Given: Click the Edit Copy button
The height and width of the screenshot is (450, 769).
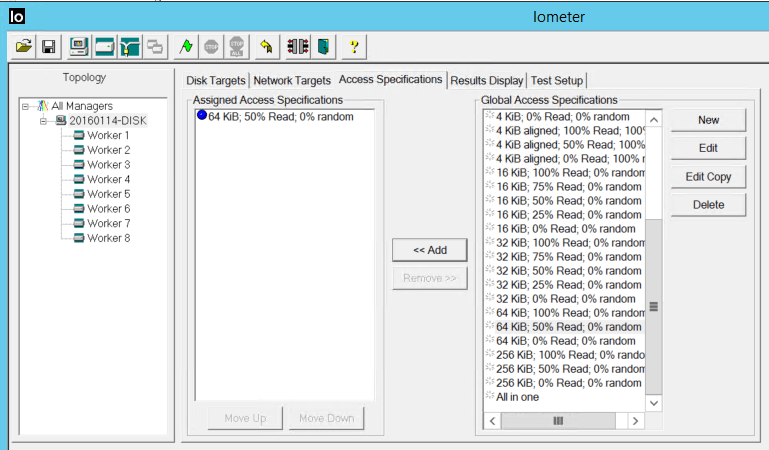Looking at the screenshot, I should tap(708, 177).
